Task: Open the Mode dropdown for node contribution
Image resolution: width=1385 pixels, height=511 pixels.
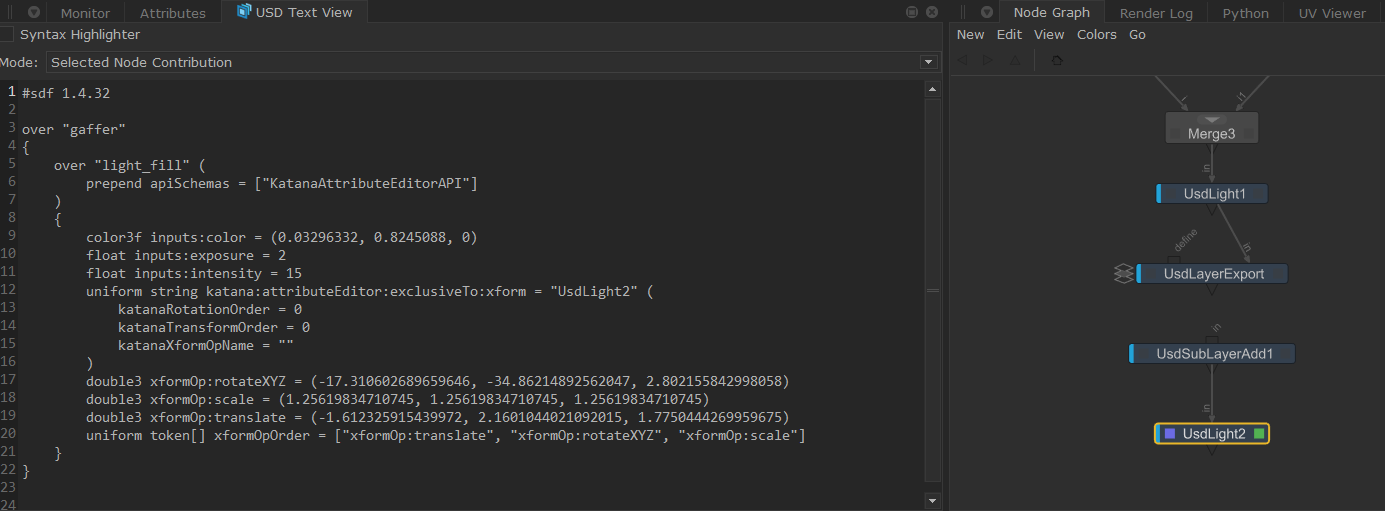Action: click(927, 62)
